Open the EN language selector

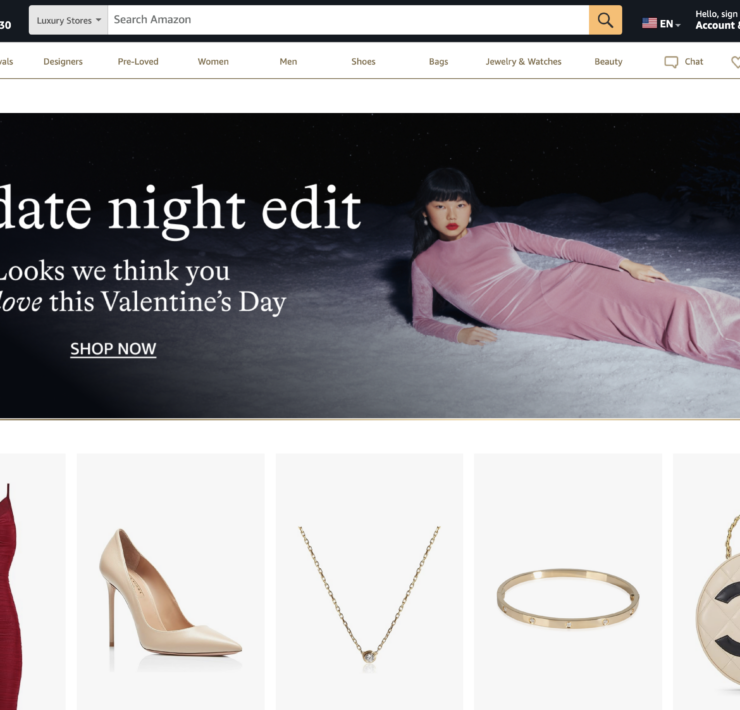click(x=661, y=24)
